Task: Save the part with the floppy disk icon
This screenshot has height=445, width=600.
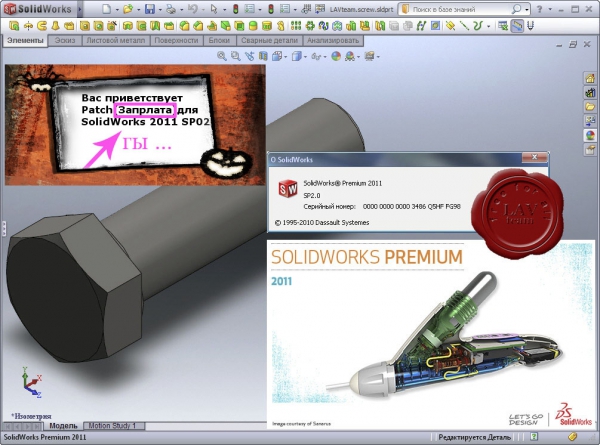Action: pyautogui.click(x=150, y=9)
